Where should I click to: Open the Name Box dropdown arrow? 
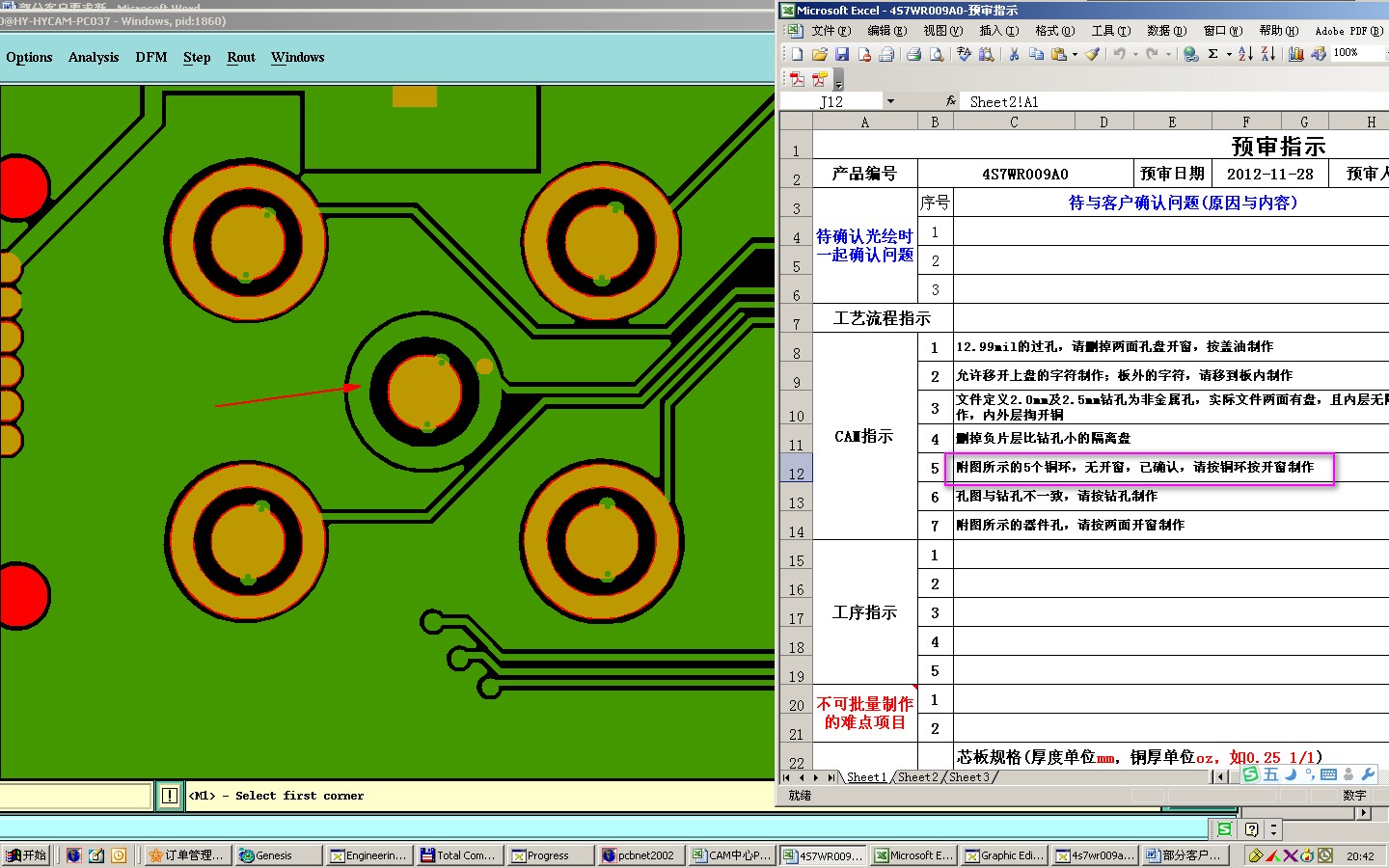(x=890, y=101)
